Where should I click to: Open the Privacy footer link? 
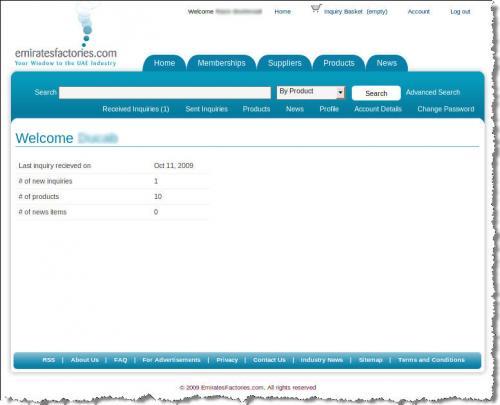[x=227, y=360]
